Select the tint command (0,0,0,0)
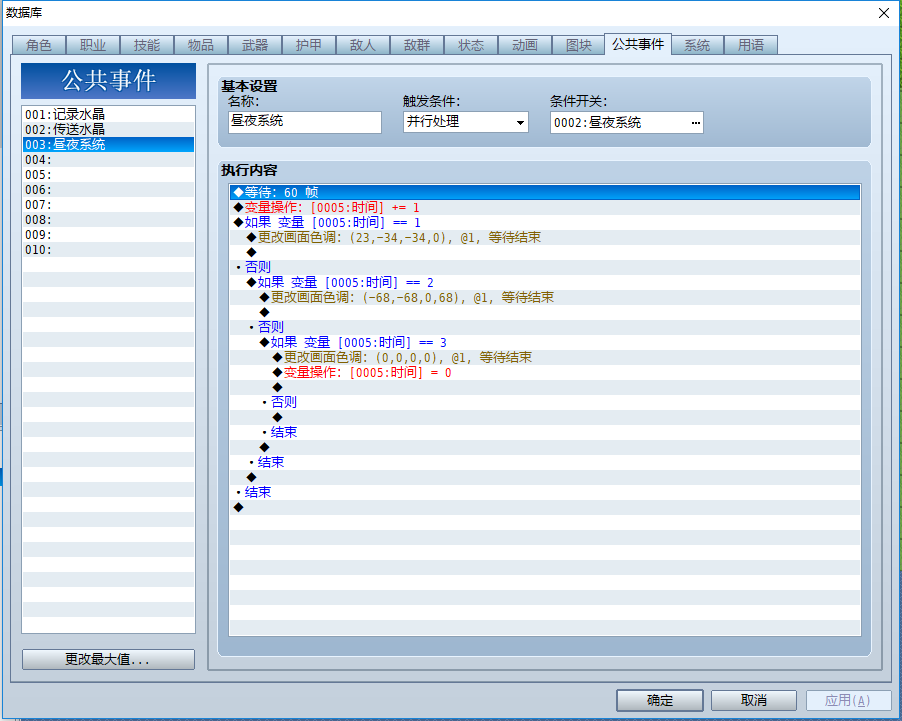Viewport: 902px width, 721px height. 545,357
